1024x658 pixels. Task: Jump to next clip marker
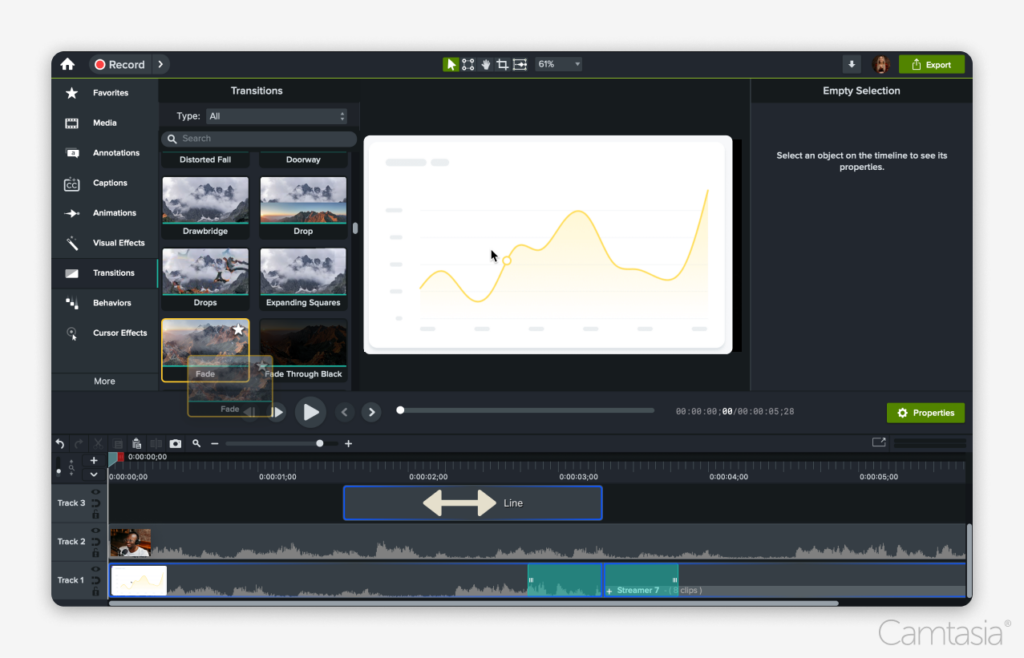(372, 412)
